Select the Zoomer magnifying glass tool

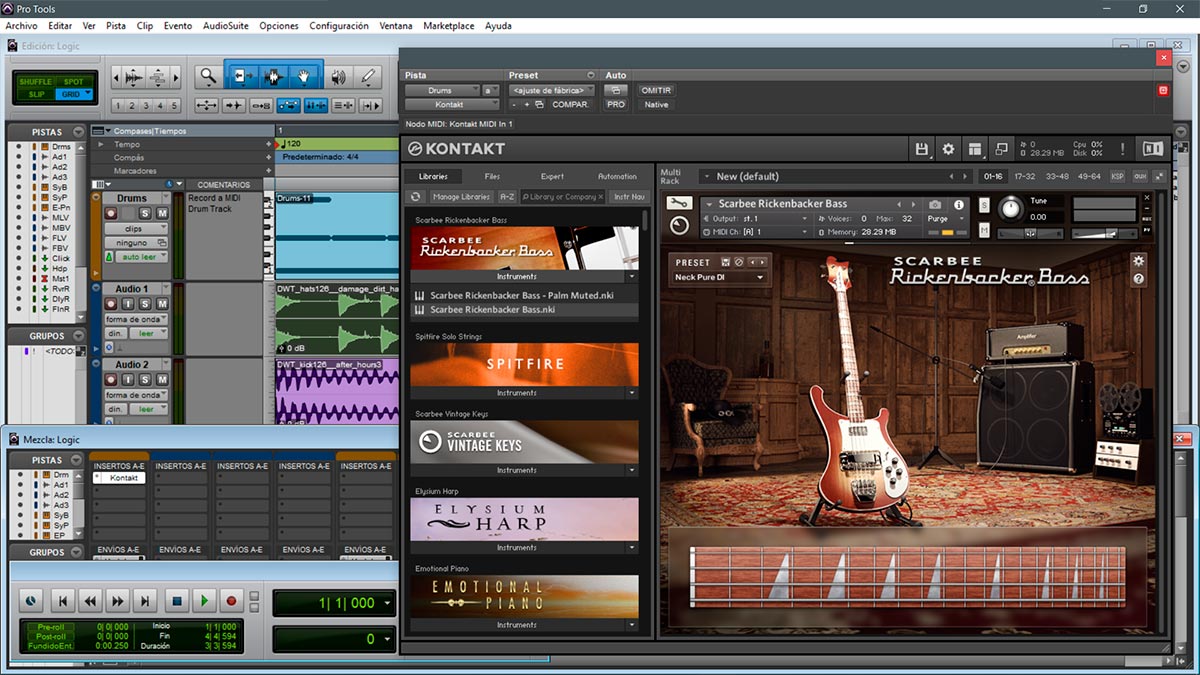point(208,76)
